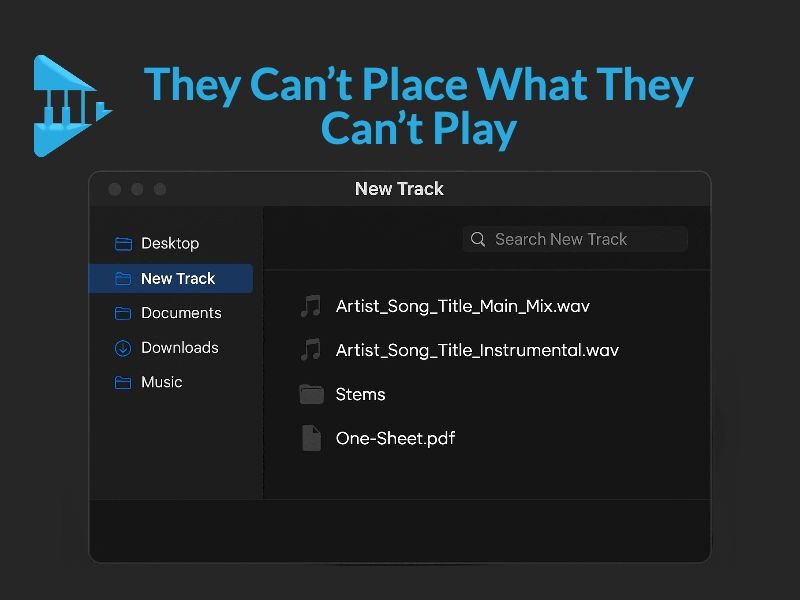Click the Desktop folder icon in sidebar
Viewport: 800px width, 600px height.
click(x=123, y=244)
